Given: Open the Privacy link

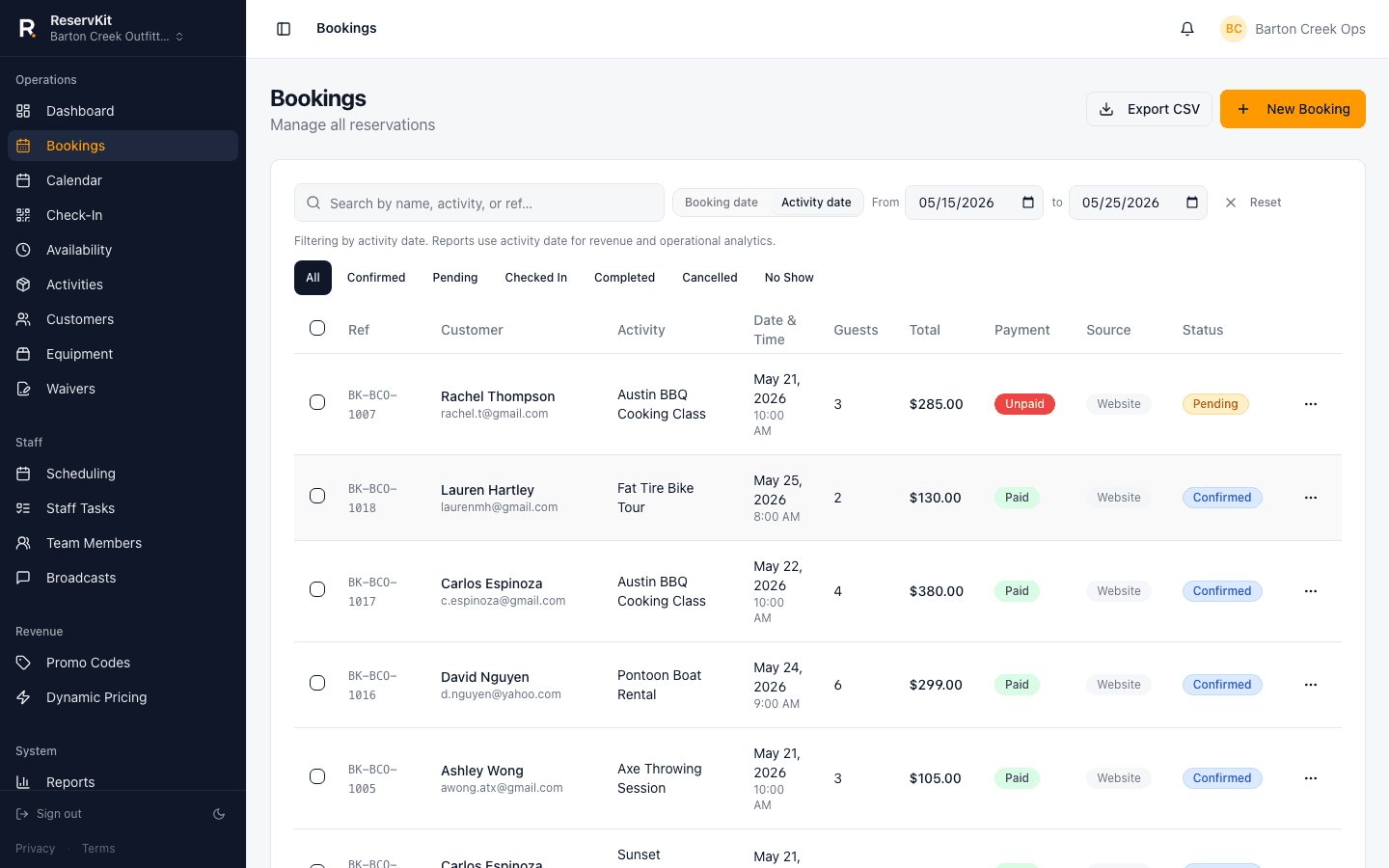Looking at the screenshot, I should click(35, 849).
